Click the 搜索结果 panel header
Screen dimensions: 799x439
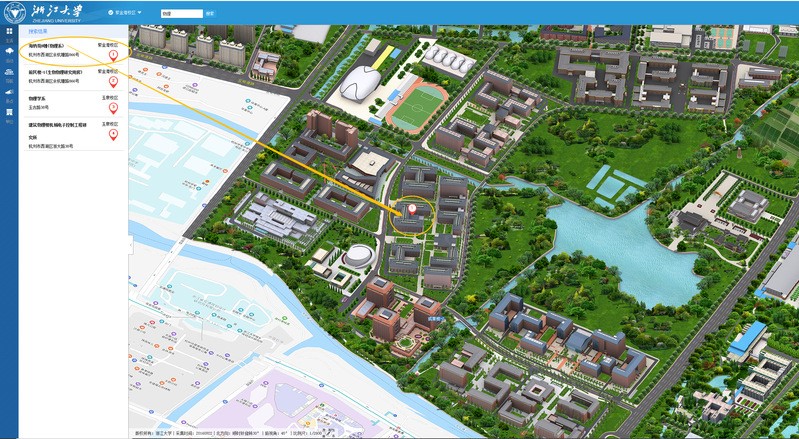38,32
